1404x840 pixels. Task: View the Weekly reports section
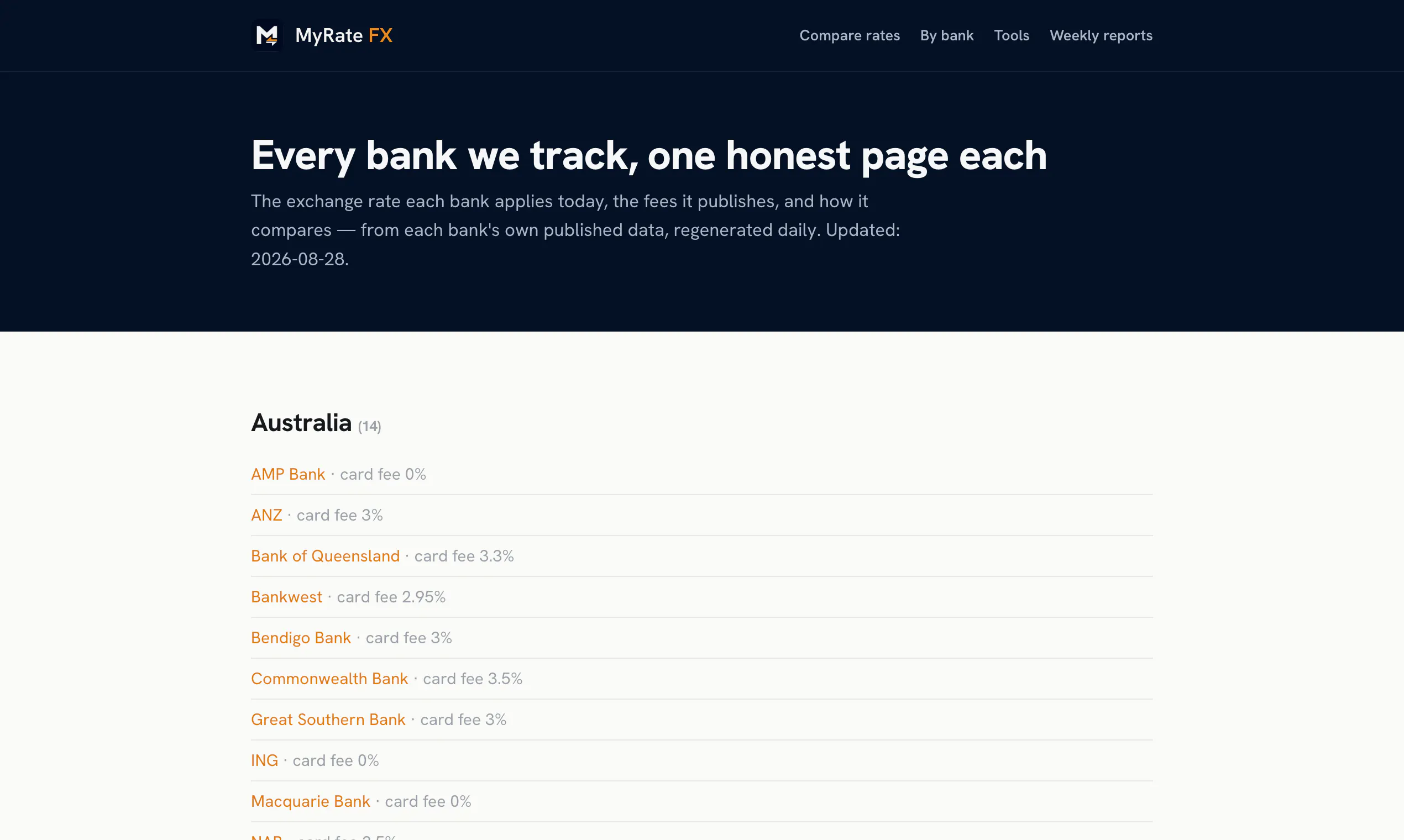1101,35
